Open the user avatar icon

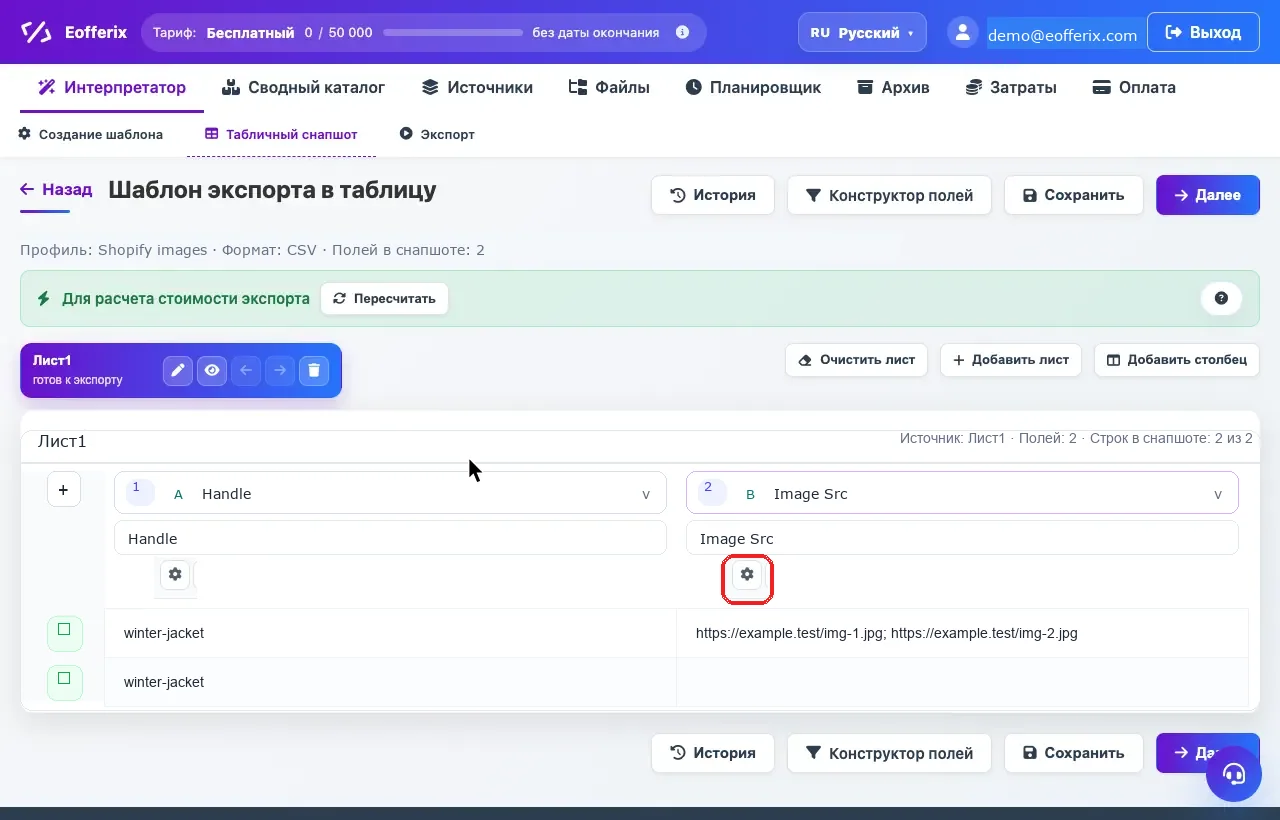click(963, 32)
